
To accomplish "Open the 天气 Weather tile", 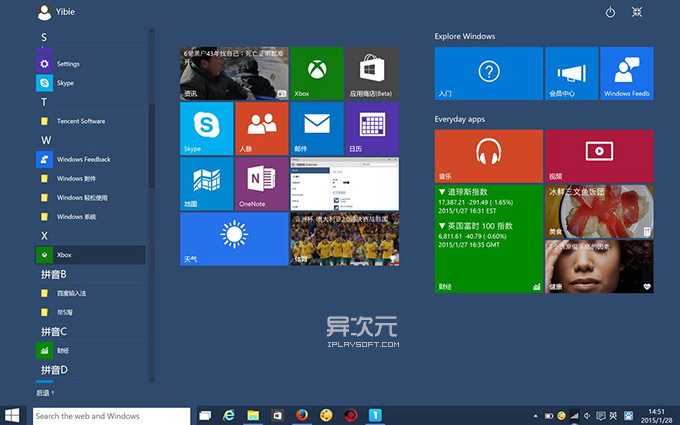I will (234, 239).
